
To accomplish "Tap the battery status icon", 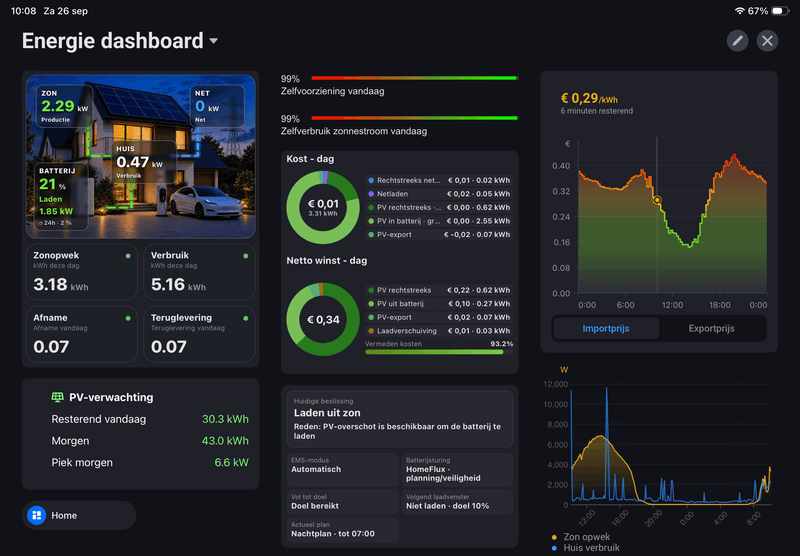I will tap(779, 11).
